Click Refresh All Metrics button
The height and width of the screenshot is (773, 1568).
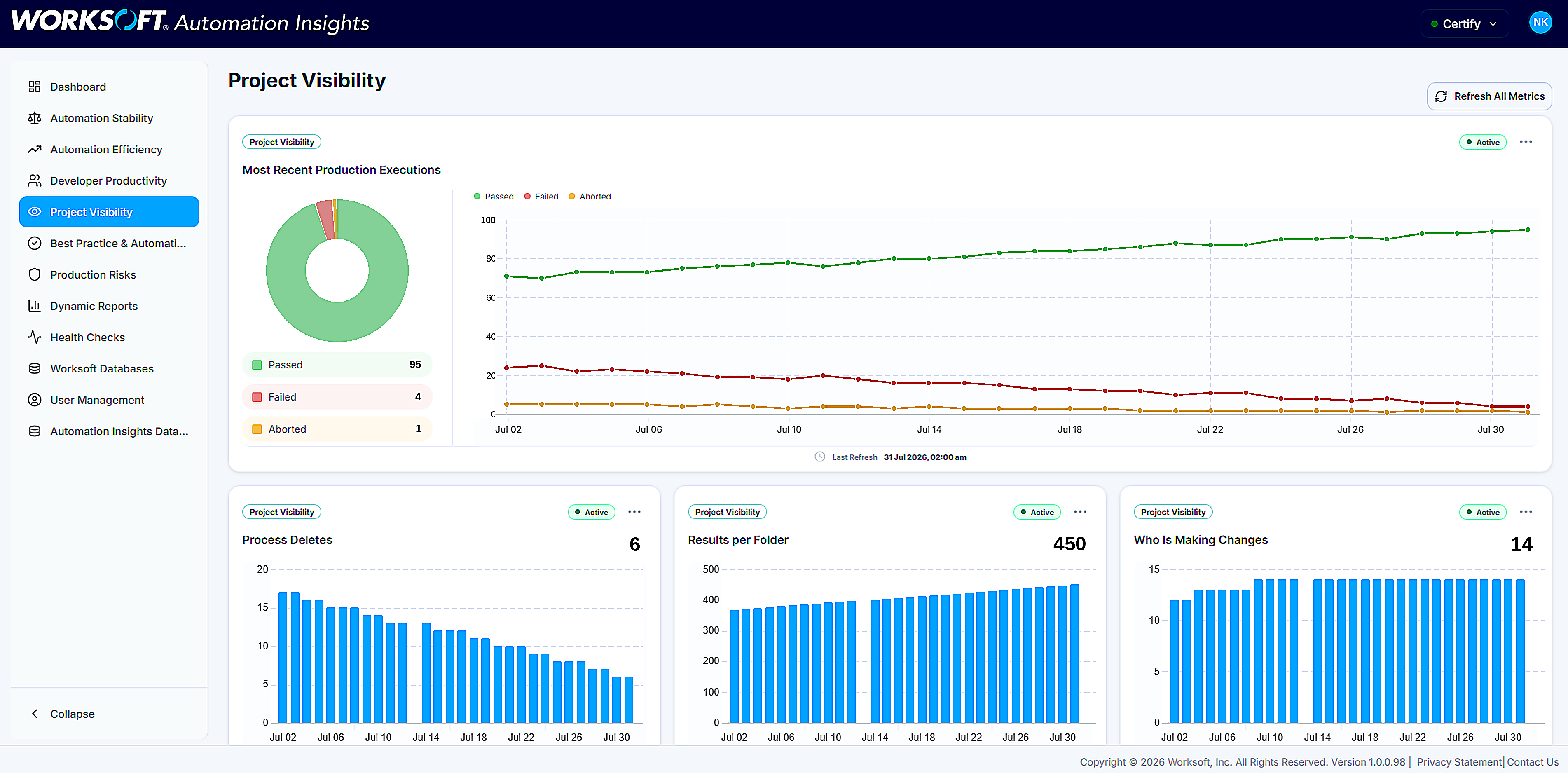point(1489,96)
